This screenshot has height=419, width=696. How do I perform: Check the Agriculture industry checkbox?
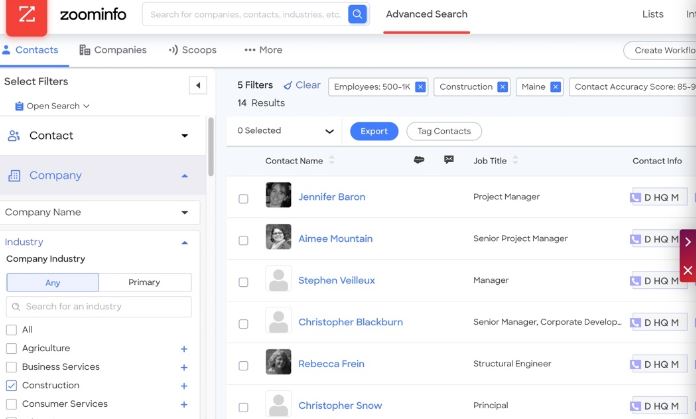[12, 348]
